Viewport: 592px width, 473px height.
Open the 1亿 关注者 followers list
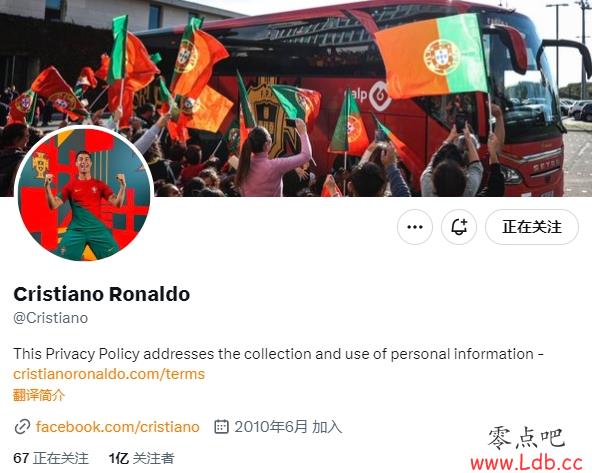tap(142, 458)
